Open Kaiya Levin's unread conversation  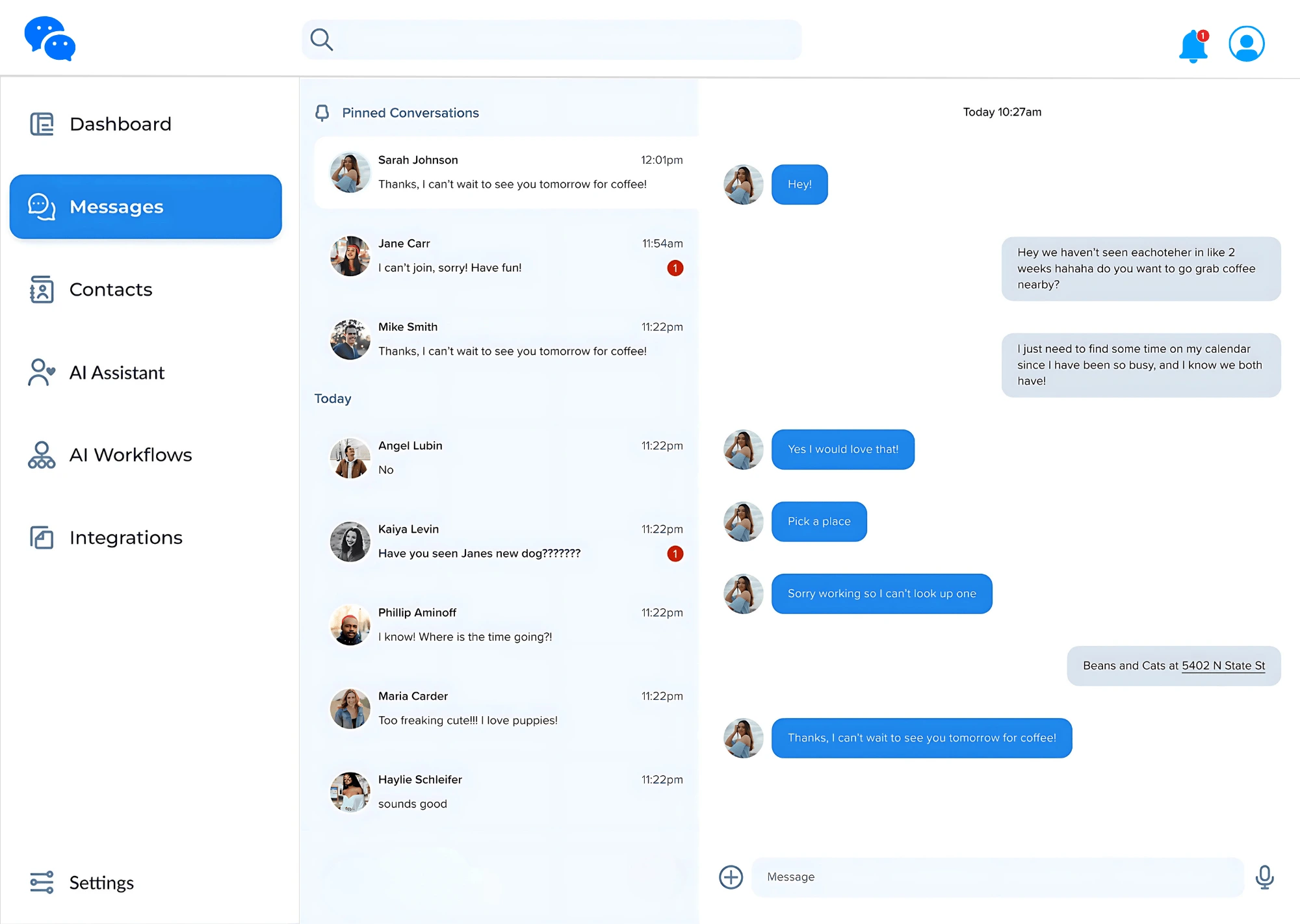(x=506, y=541)
